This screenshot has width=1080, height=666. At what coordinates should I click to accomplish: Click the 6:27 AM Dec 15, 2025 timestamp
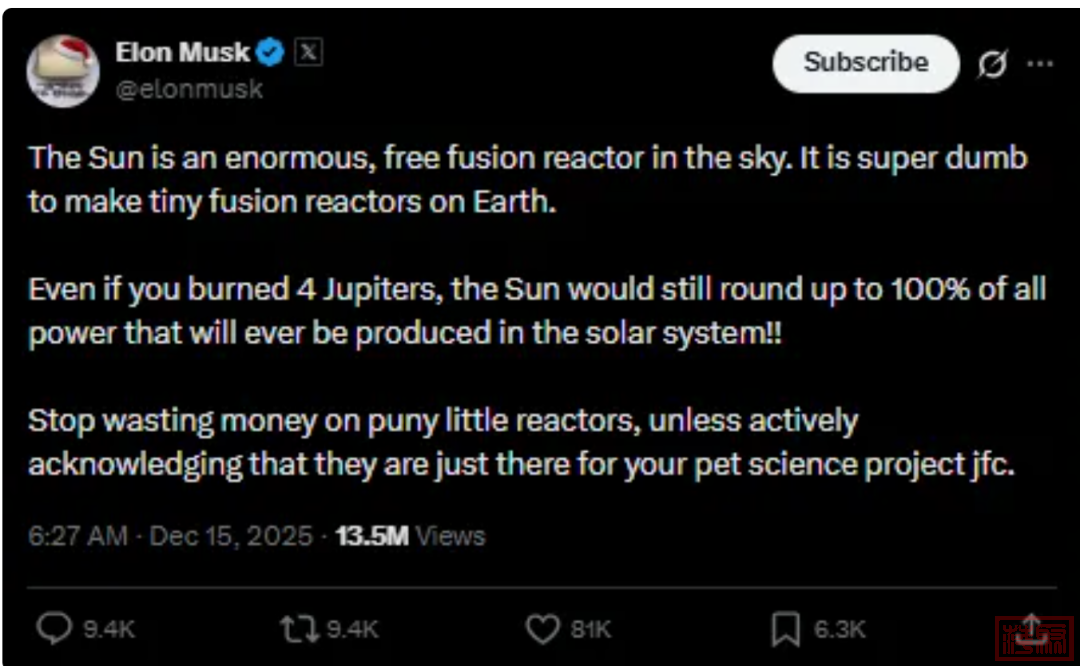pyautogui.click(x=170, y=536)
